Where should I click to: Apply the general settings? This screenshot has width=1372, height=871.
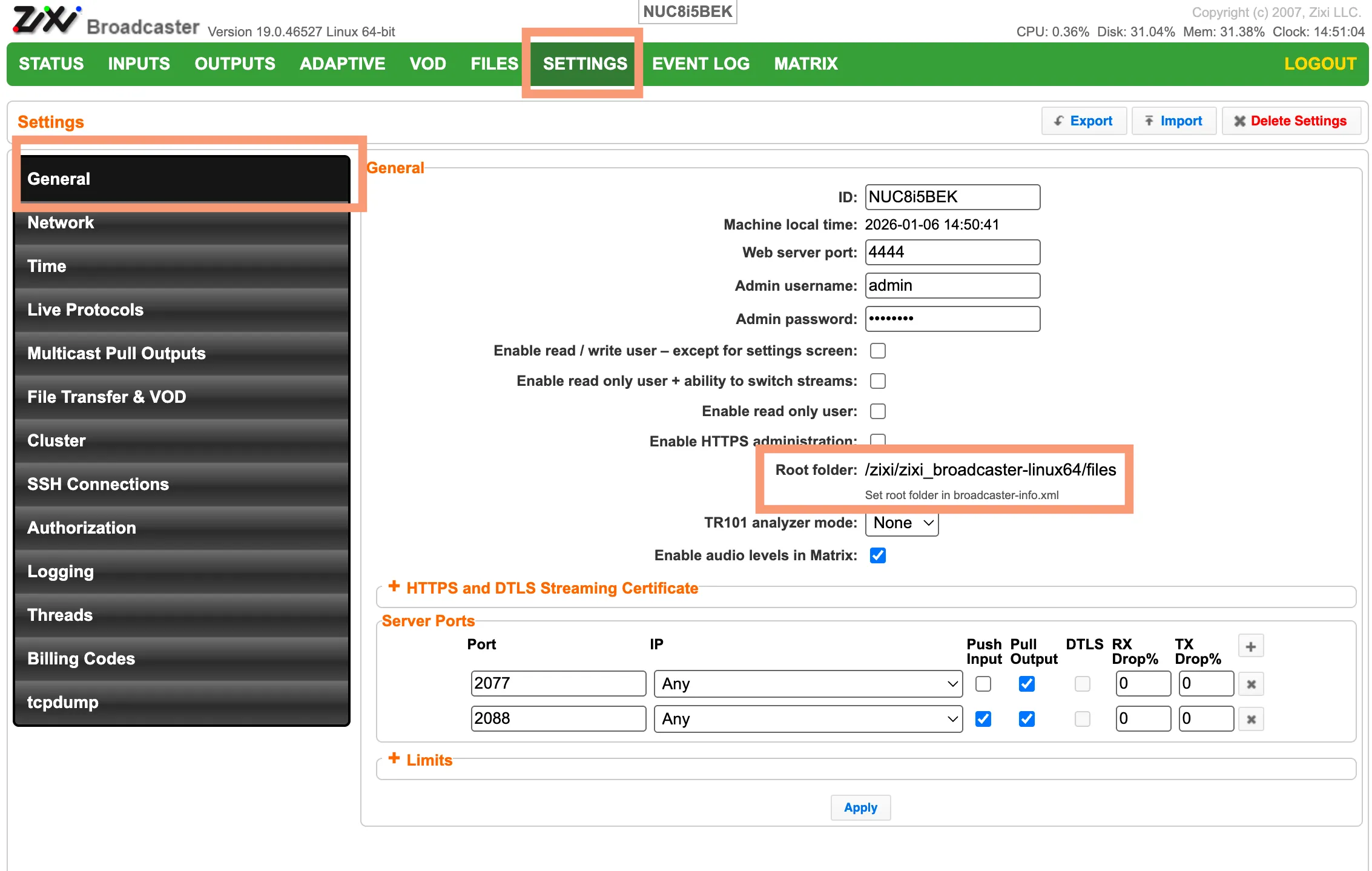click(x=860, y=807)
